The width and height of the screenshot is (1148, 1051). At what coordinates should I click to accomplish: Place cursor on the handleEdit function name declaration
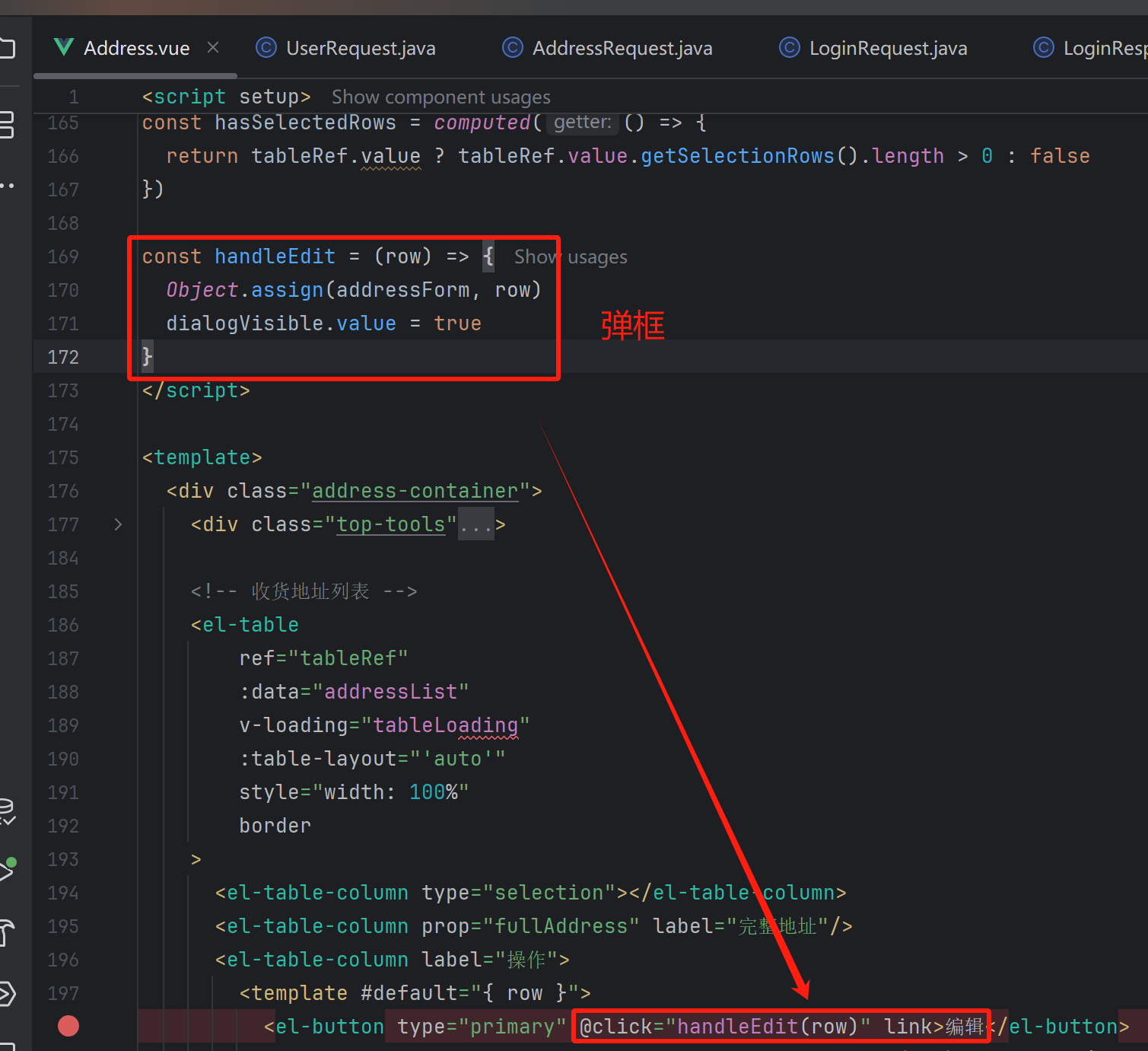275,256
